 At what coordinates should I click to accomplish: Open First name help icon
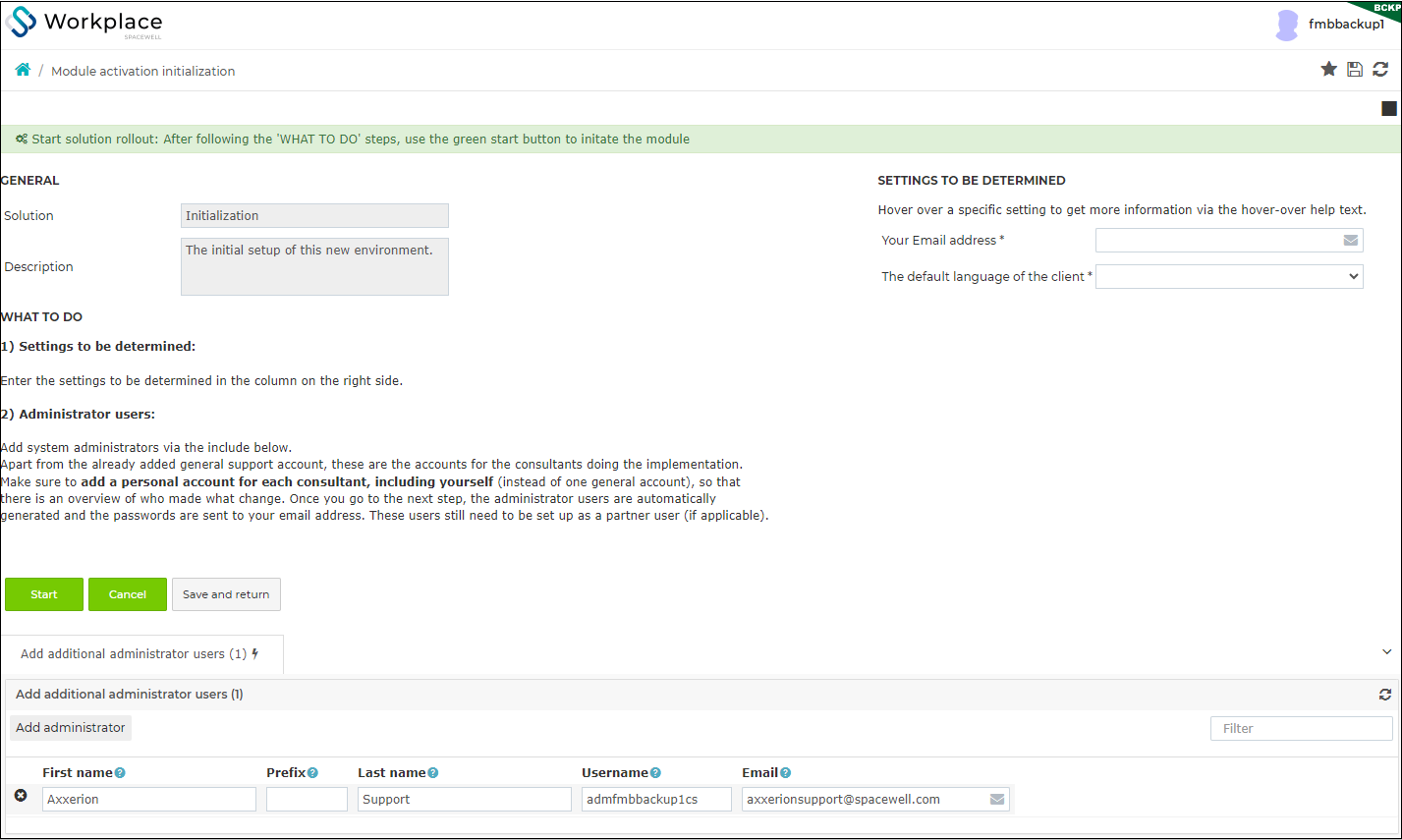click(x=120, y=773)
